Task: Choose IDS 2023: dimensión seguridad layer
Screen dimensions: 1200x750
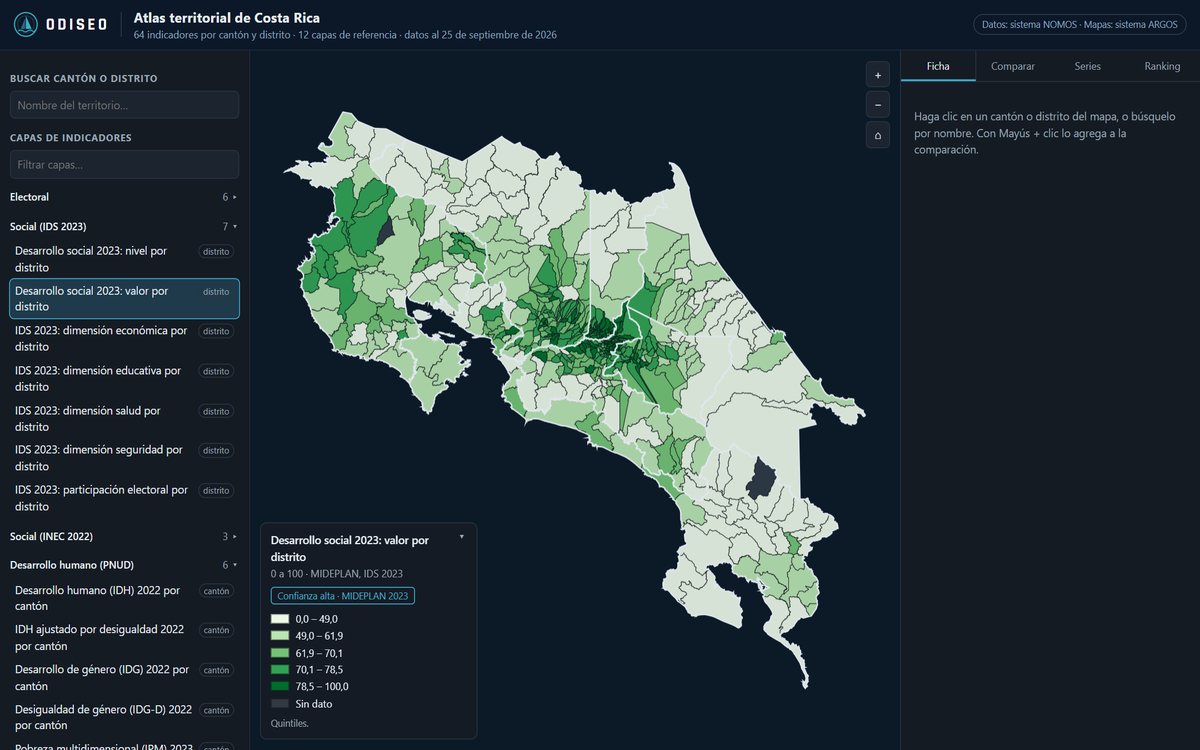Action: 124,458
